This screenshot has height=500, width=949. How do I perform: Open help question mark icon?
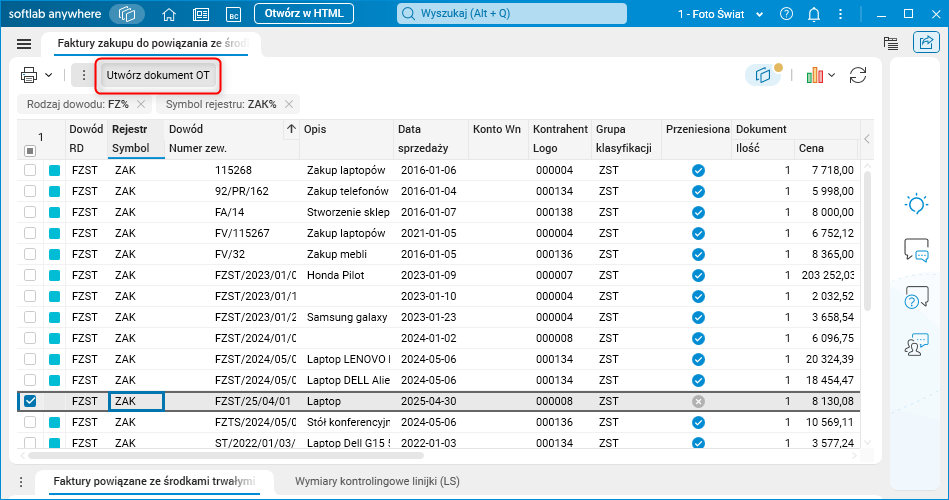click(x=786, y=14)
